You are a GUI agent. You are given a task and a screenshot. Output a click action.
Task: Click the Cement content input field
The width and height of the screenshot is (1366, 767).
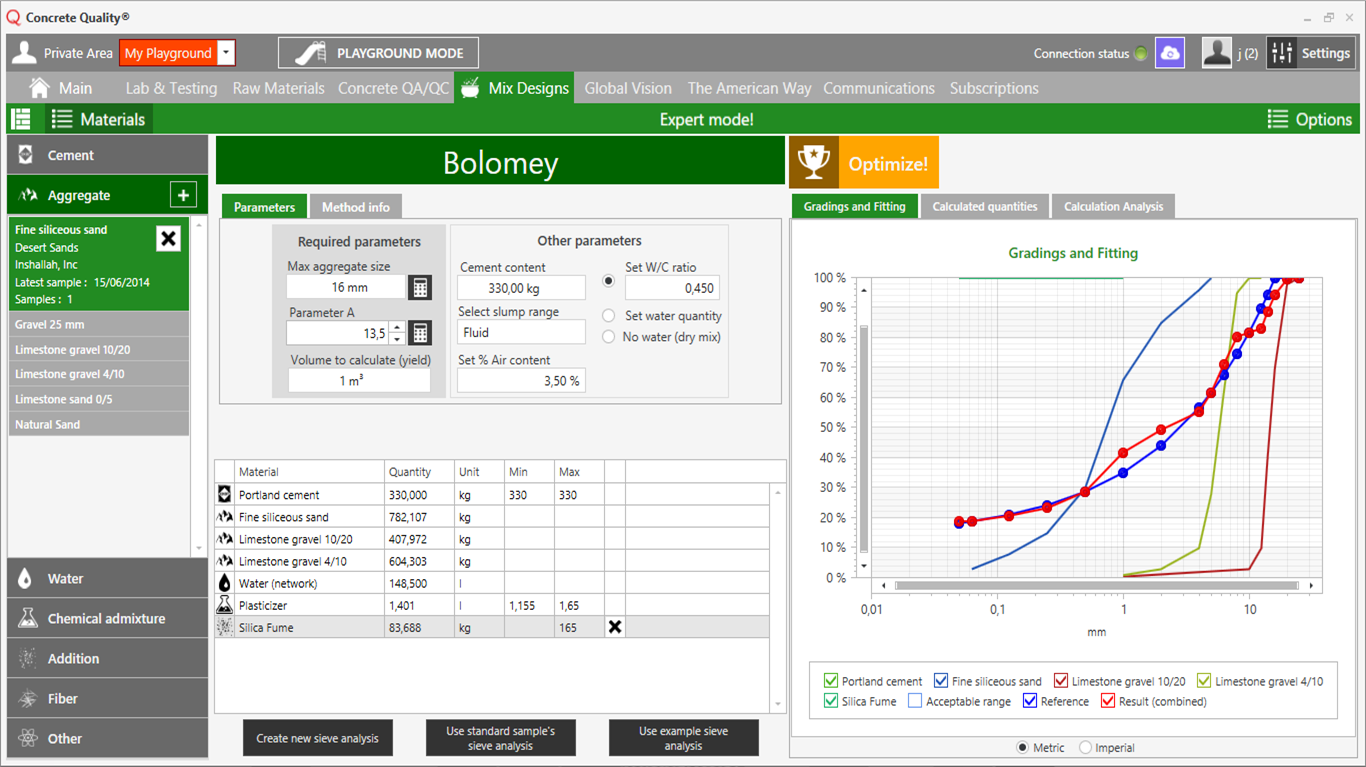(521, 288)
